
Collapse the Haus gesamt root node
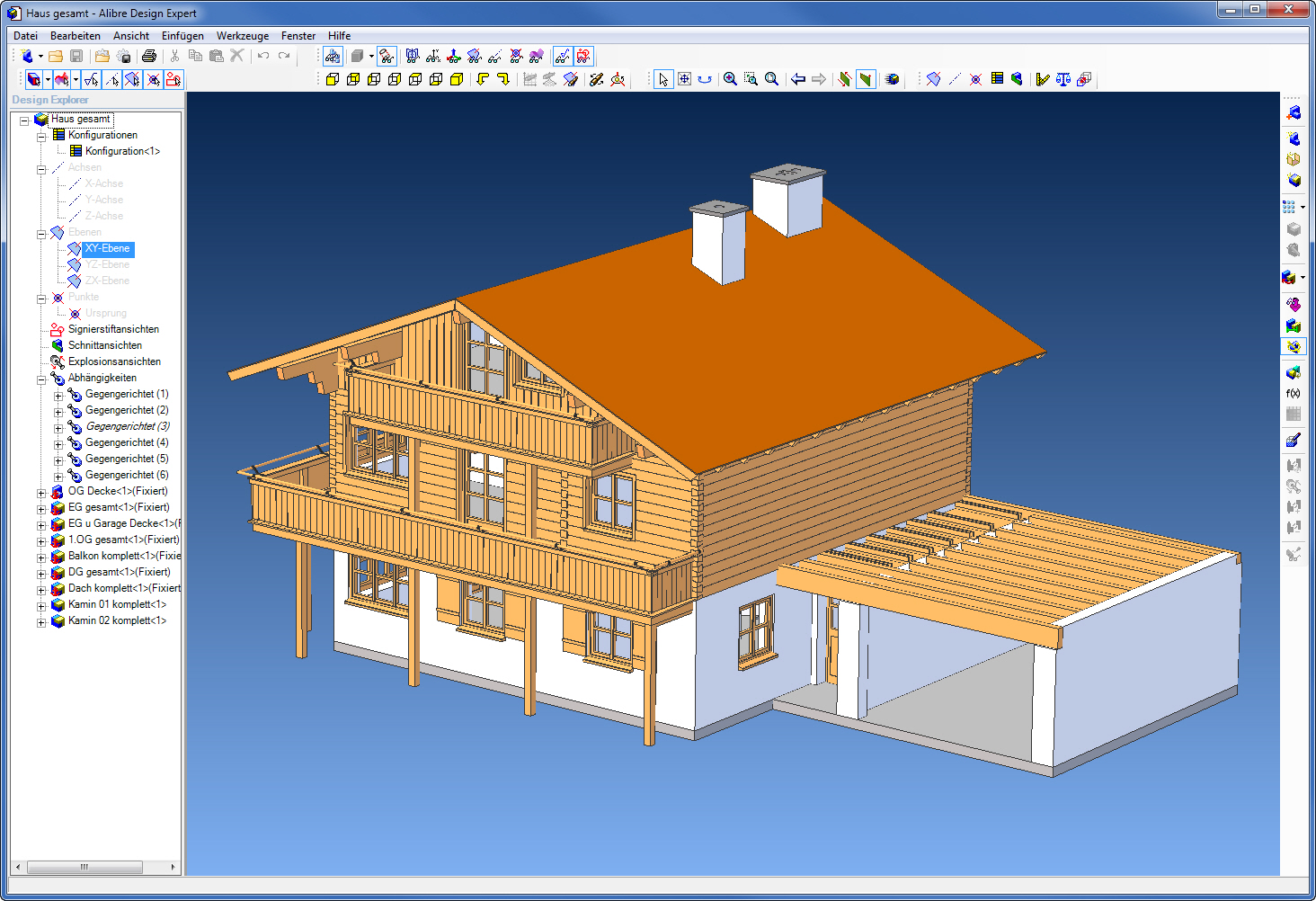pos(24,120)
